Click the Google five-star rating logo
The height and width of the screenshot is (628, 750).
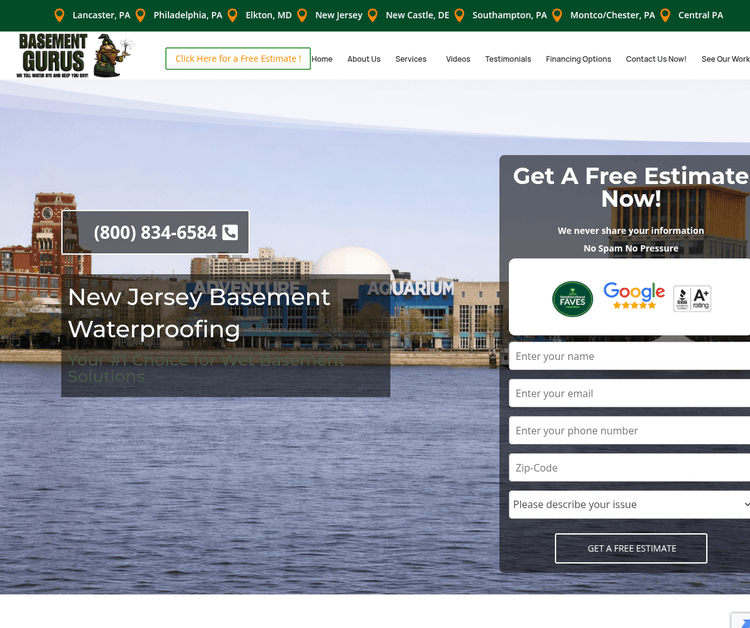pyautogui.click(x=634, y=295)
